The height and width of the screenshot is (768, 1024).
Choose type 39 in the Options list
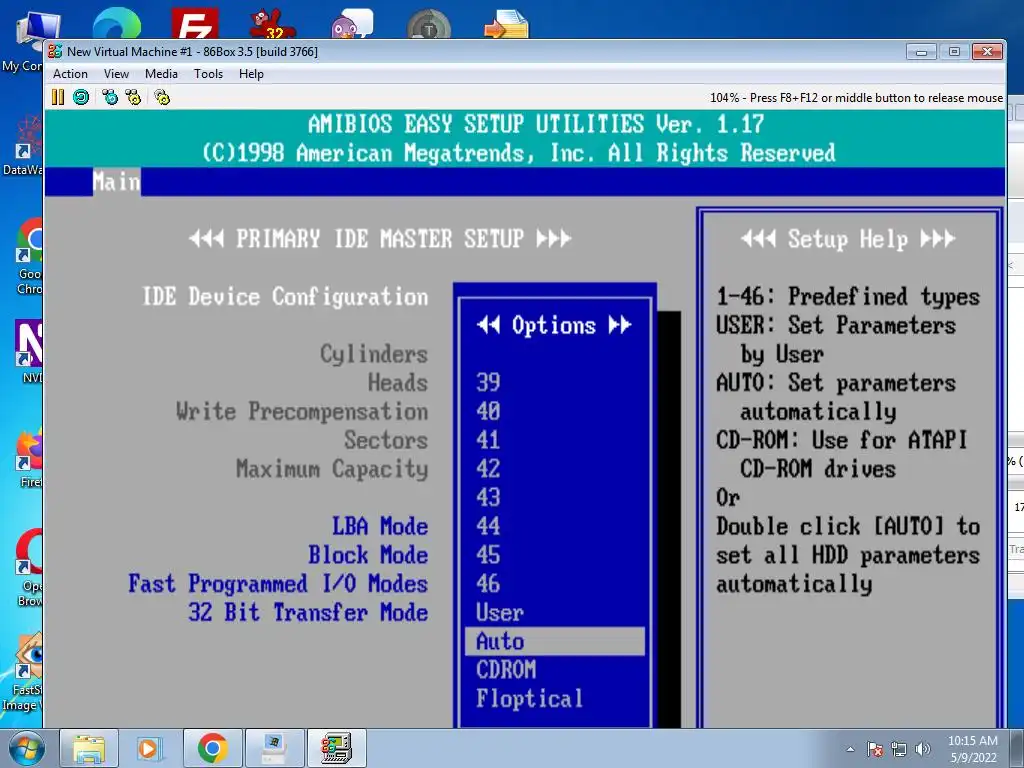(488, 382)
